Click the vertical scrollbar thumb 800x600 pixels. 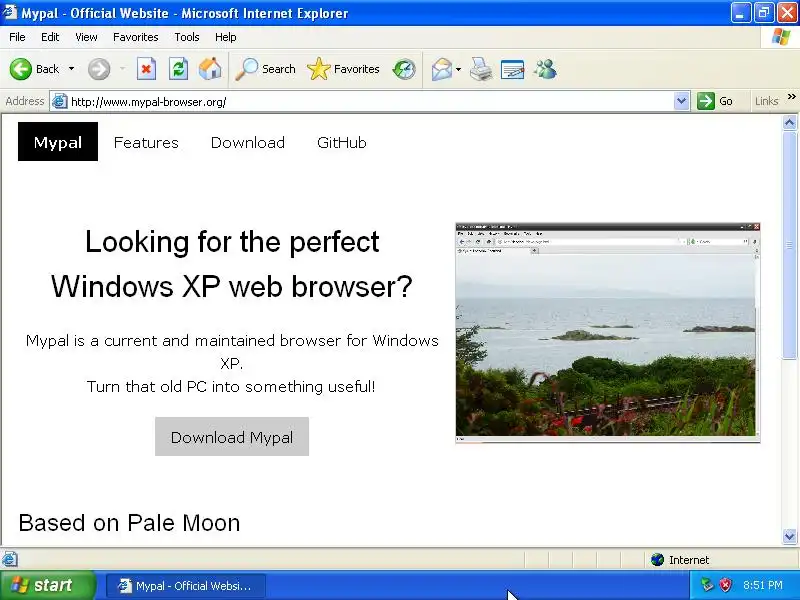tap(789, 245)
